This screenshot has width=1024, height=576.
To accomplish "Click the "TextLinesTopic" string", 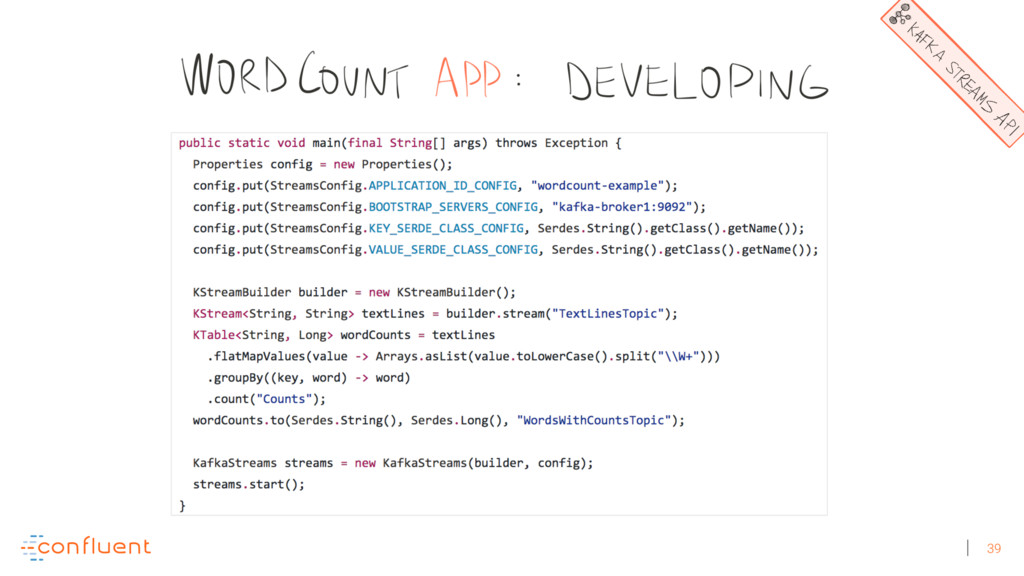I will 608,313.
